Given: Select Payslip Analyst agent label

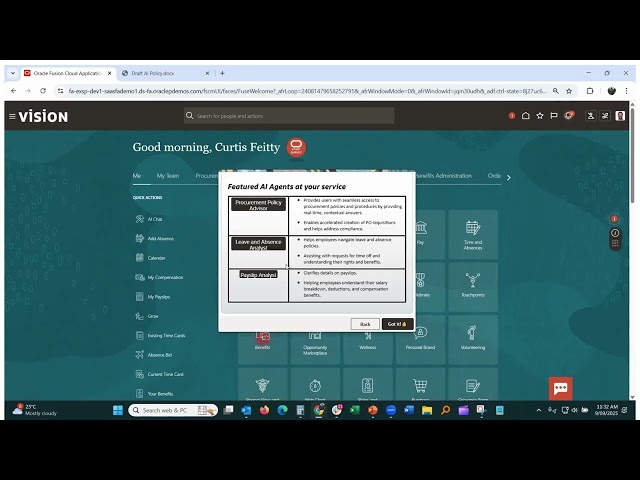Looking at the screenshot, I should tap(258, 275).
